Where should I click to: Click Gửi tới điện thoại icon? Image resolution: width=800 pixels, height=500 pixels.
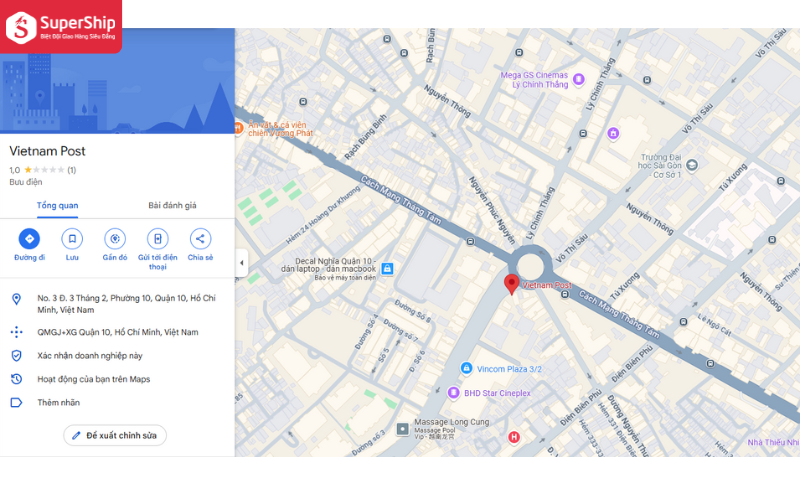coord(158,238)
